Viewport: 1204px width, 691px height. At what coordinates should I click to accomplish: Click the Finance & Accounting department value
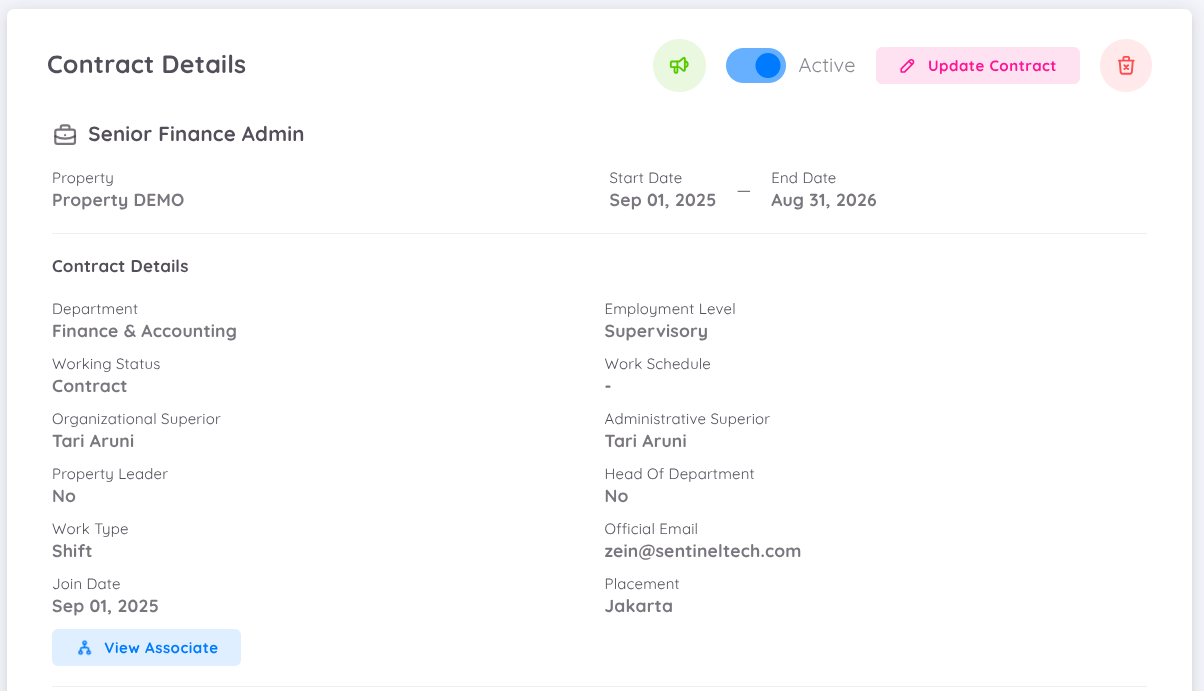144,330
